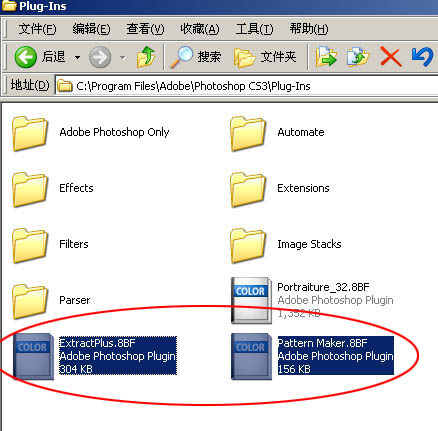
Task: Click the Copy To folder icon
Action: point(358,57)
